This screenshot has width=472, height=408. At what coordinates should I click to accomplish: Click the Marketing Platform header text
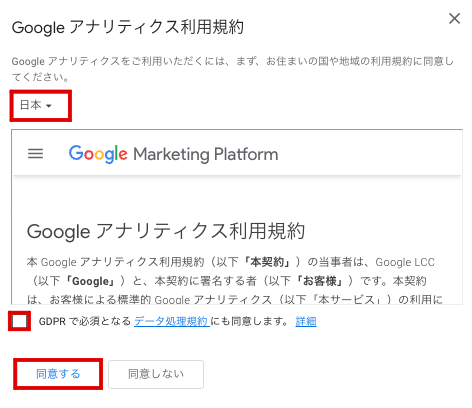[x=206, y=154]
